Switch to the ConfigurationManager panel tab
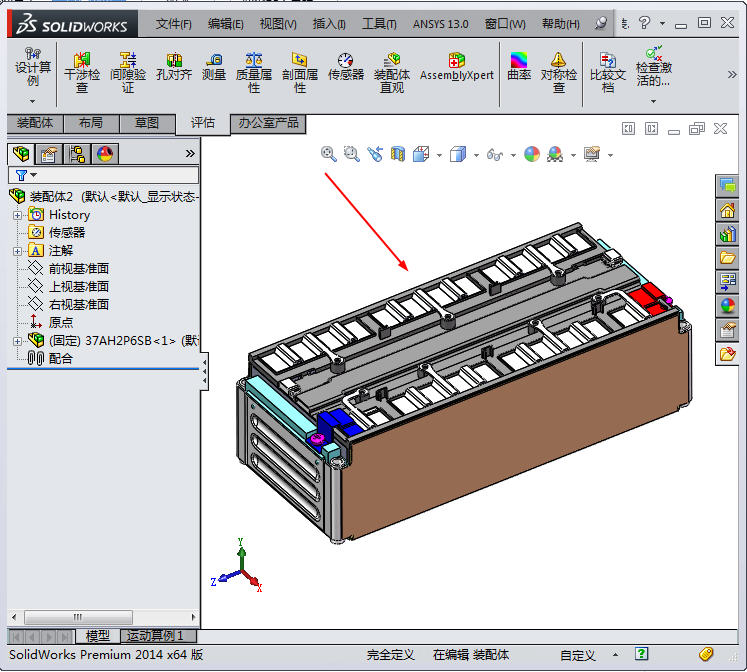Screen dimensions: 747x672 point(75,153)
